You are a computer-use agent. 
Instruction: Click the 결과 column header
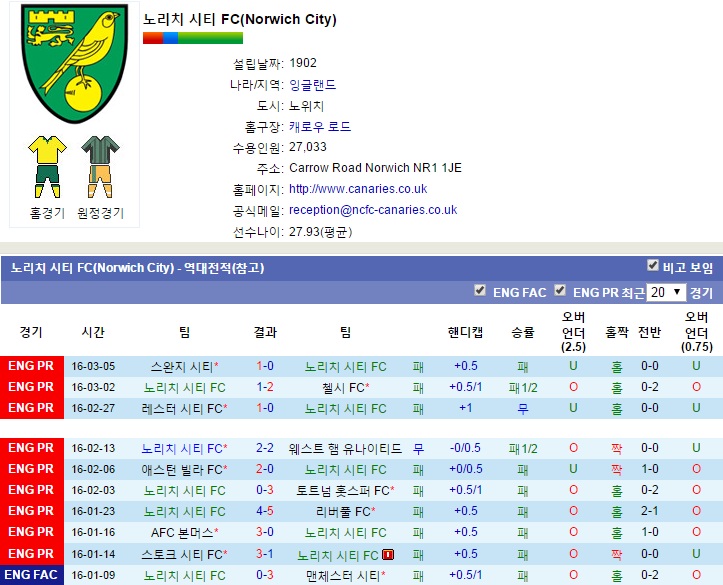coord(265,332)
